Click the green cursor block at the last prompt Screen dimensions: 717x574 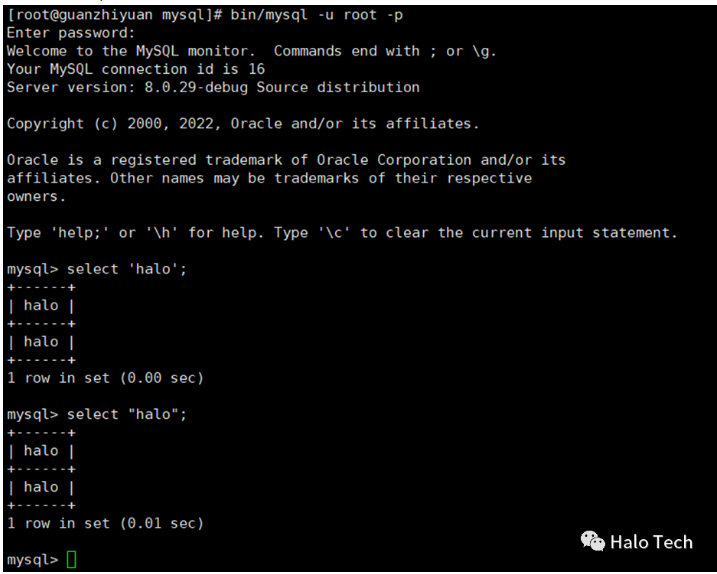71,559
